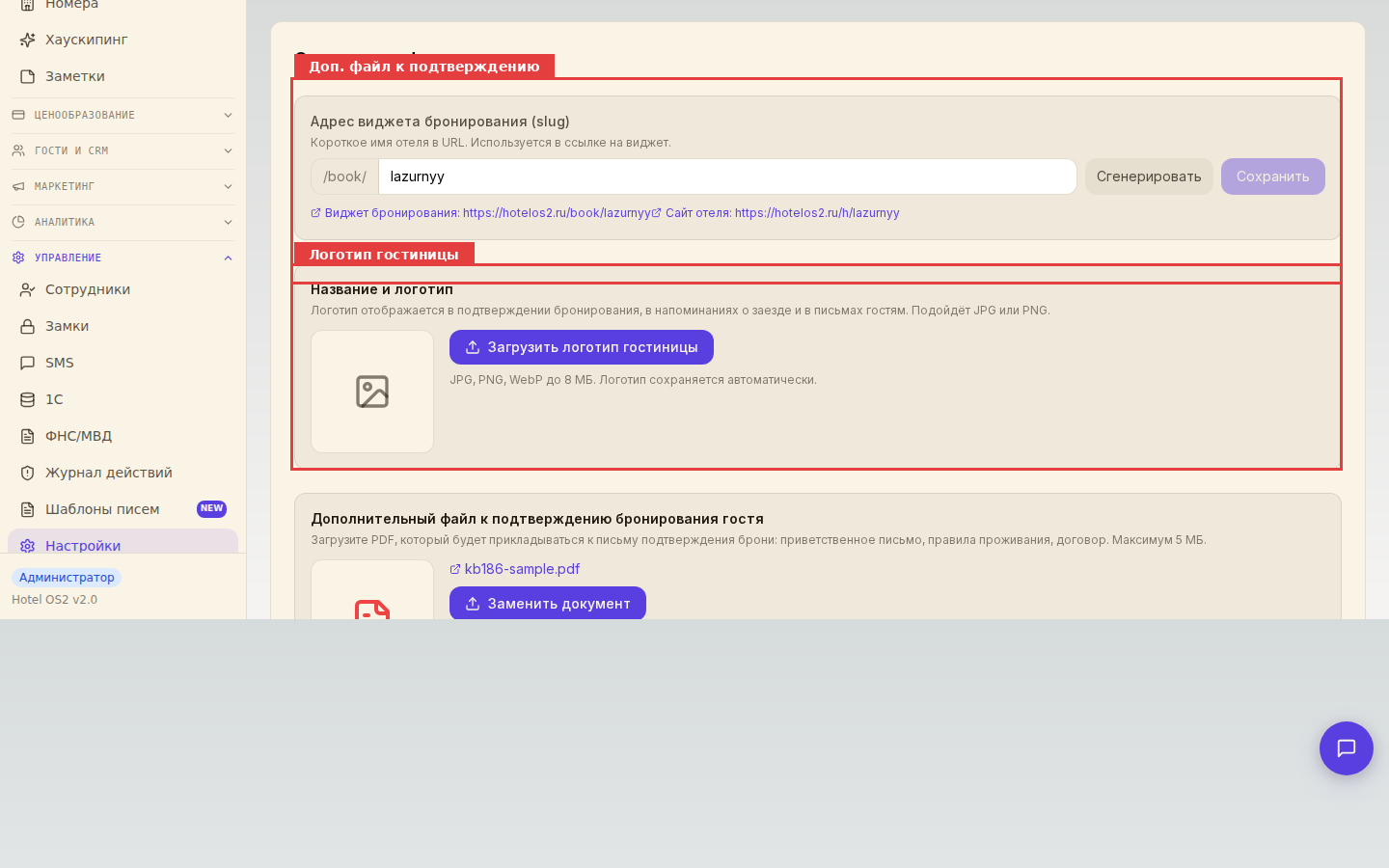Expand the Аналитика section
This screenshot has height=868, width=1389.
click(x=123, y=222)
